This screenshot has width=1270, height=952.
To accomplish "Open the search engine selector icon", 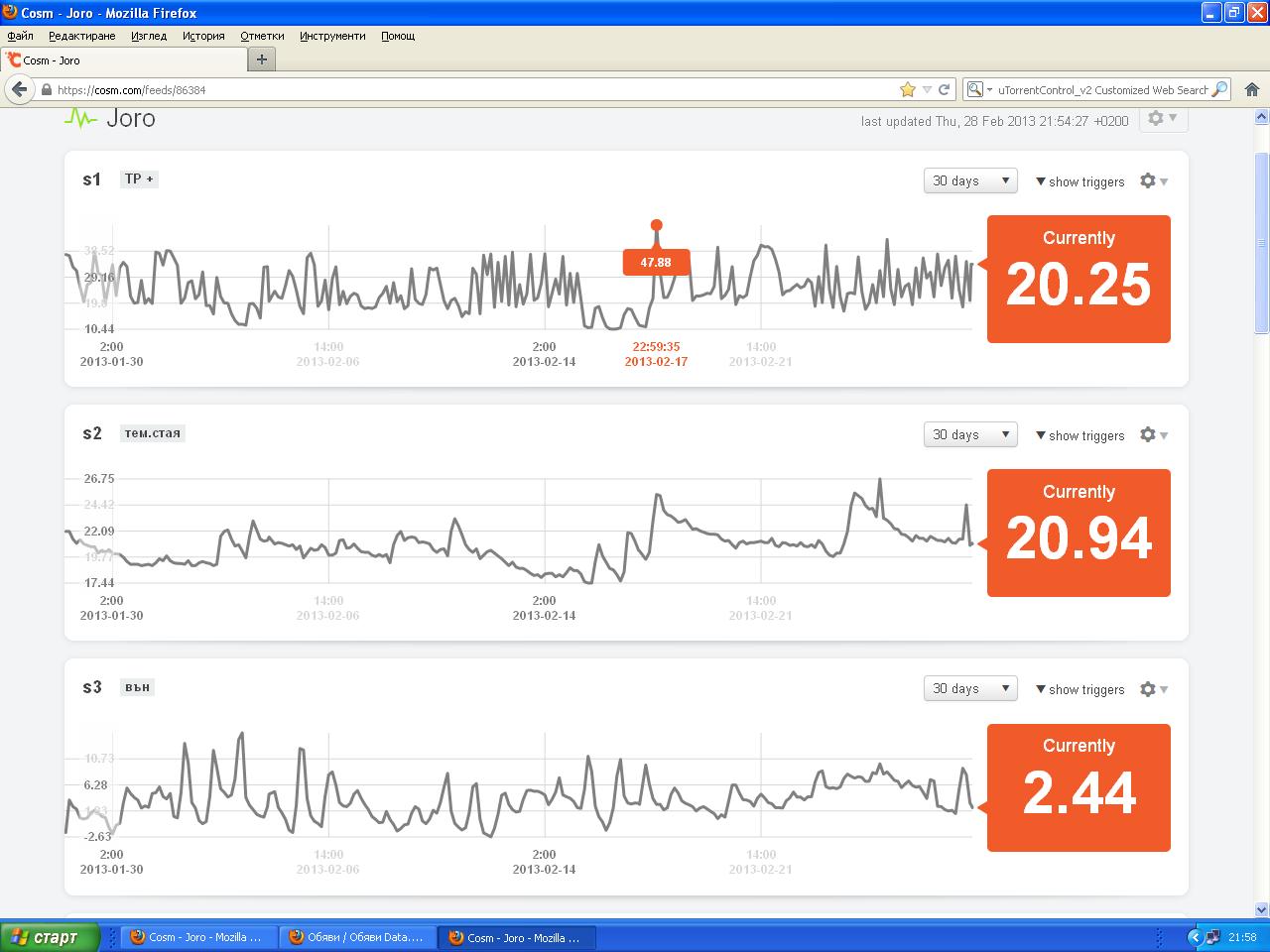I will [x=977, y=89].
